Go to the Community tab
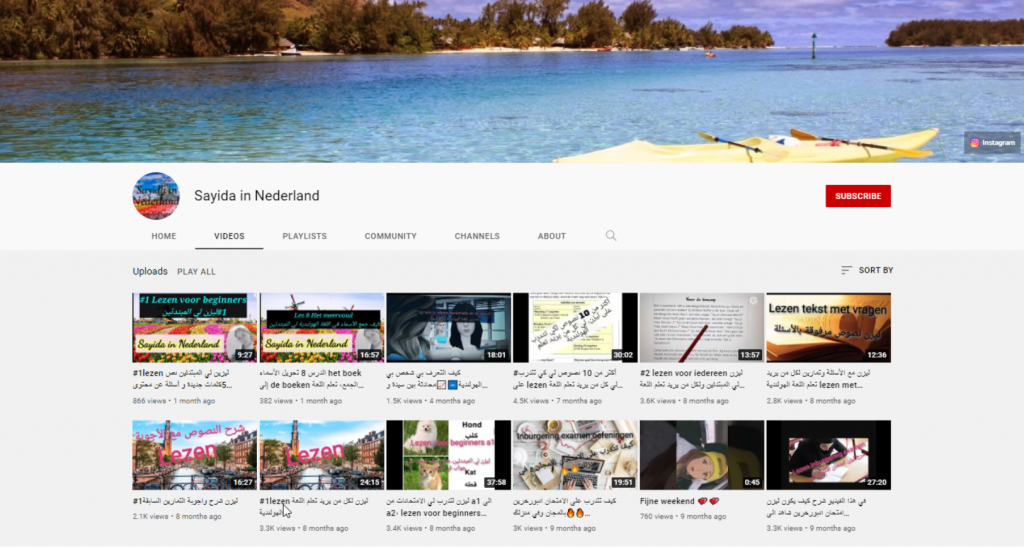 [x=390, y=236]
